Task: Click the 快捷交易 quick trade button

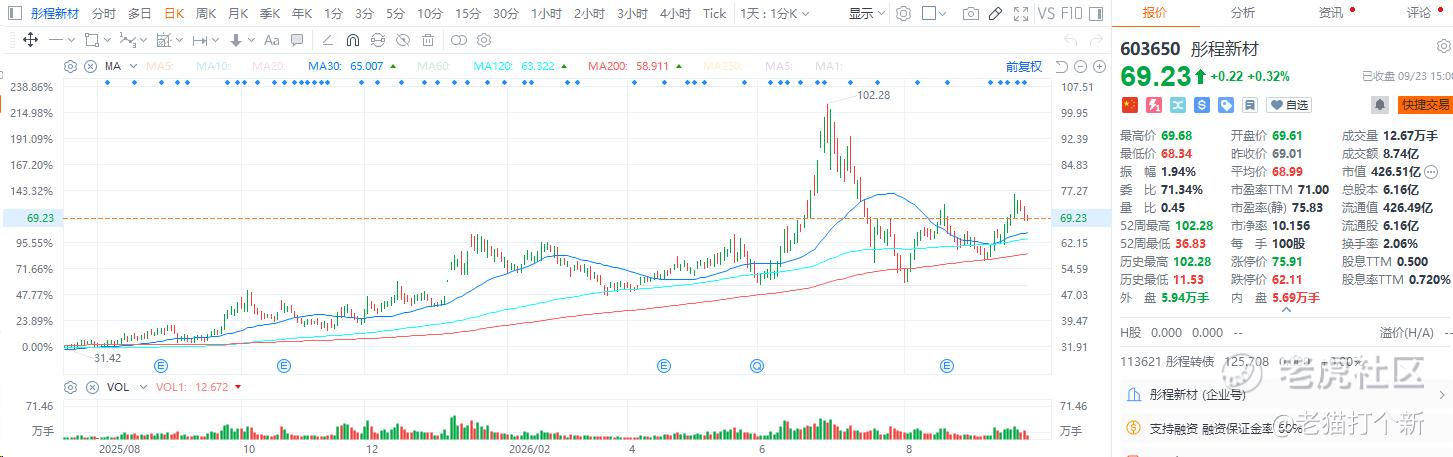Action: pos(1425,105)
